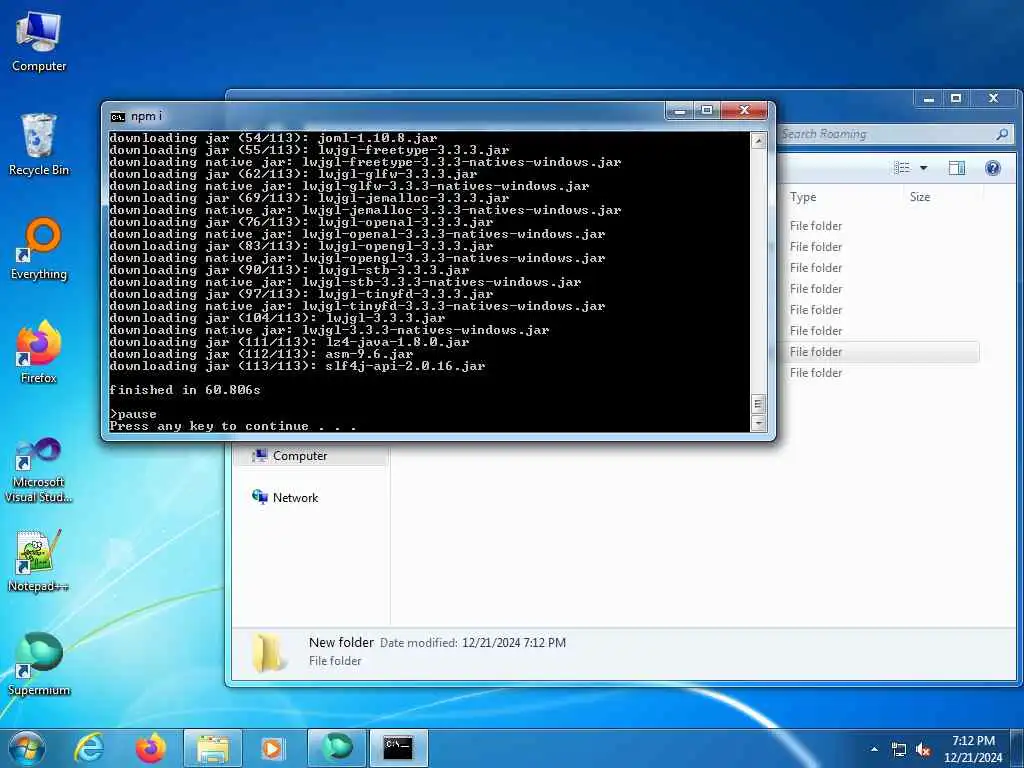This screenshot has width=1024, height=768.
Task: Maximize the npm i console window
Action: [707, 110]
